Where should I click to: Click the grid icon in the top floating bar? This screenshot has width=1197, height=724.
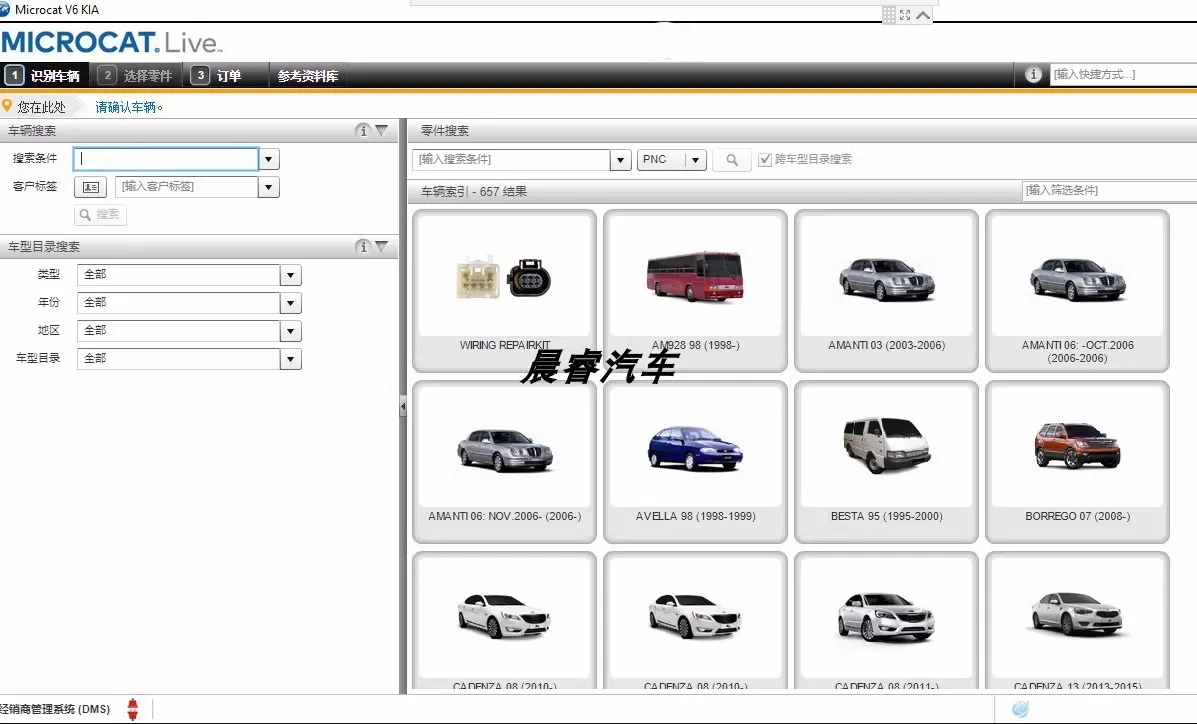click(x=888, y=15)
